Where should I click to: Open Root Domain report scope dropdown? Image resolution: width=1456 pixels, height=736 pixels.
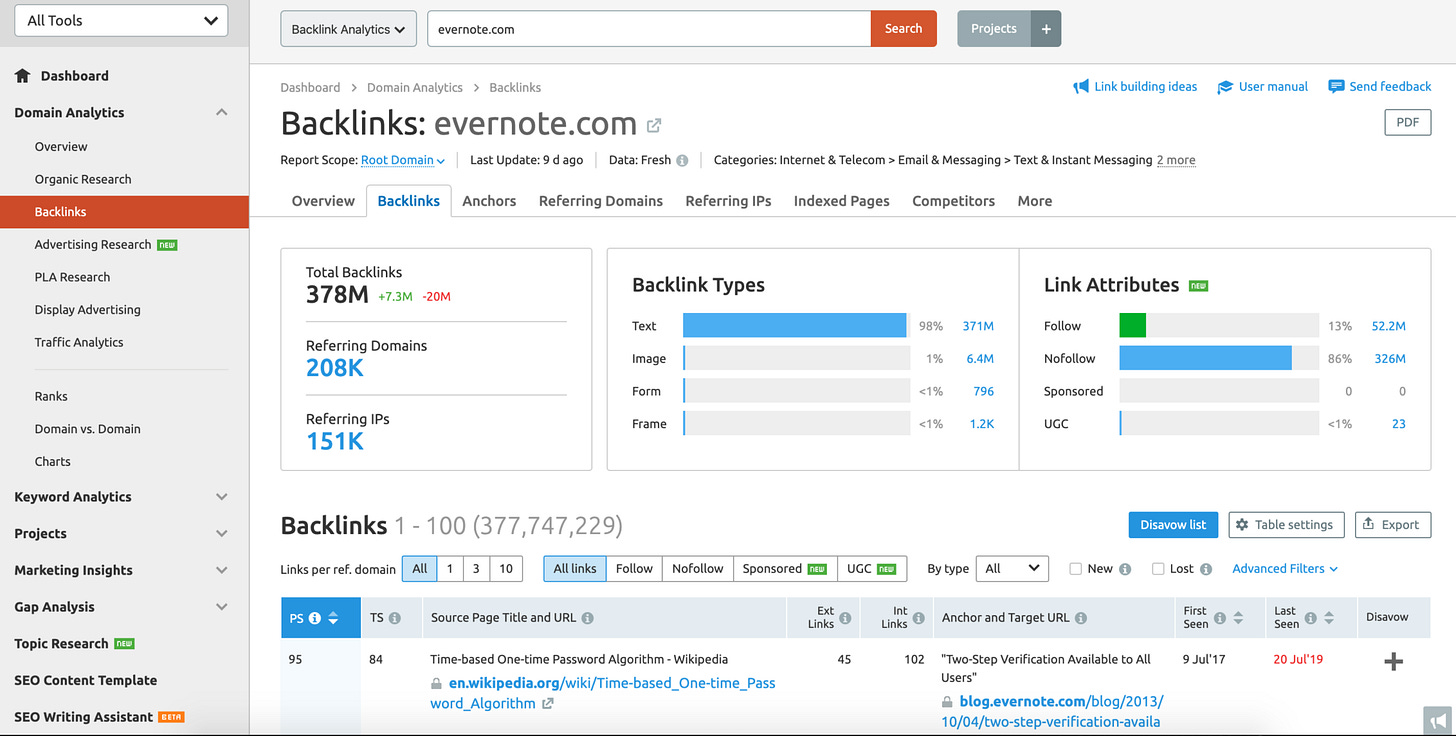coord(403,160)
